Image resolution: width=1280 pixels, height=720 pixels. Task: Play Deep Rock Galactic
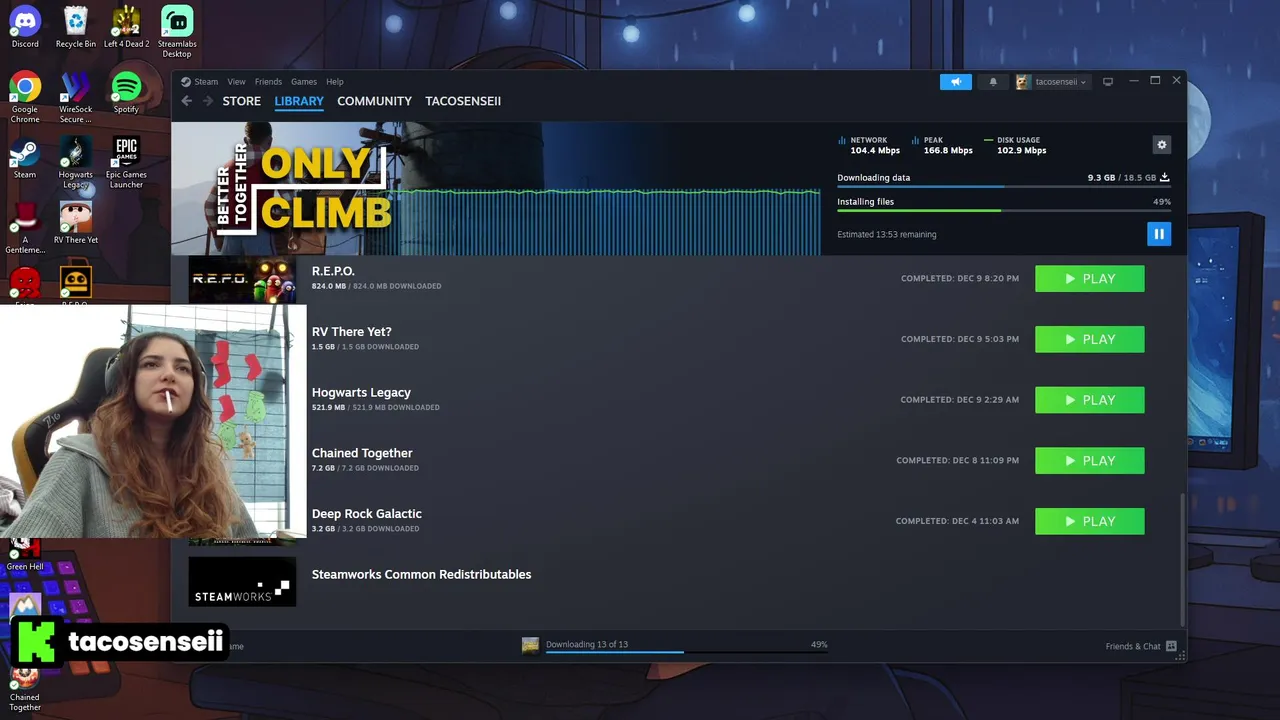point(1090,521)
